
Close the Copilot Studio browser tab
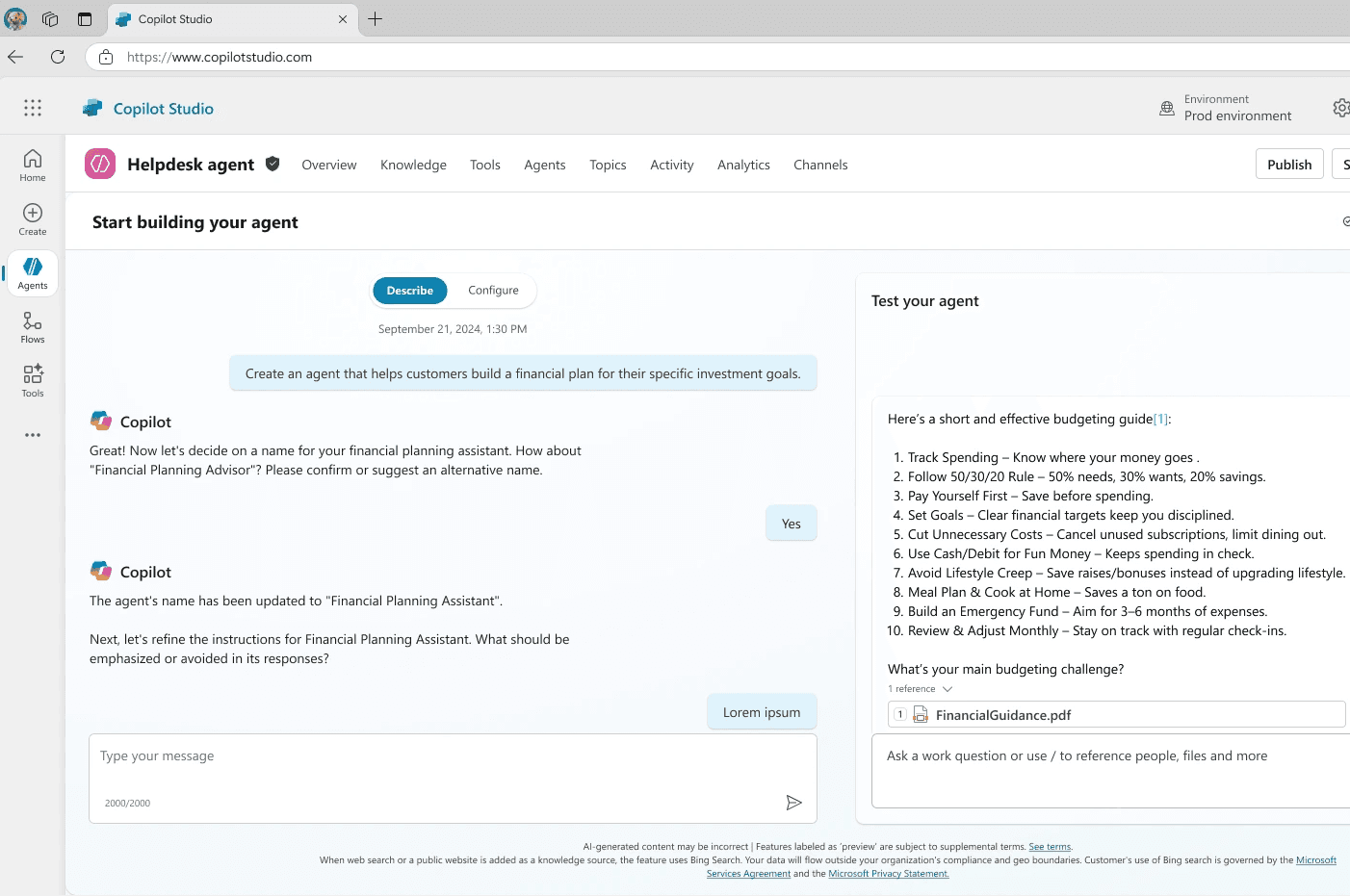coord(343,19)
